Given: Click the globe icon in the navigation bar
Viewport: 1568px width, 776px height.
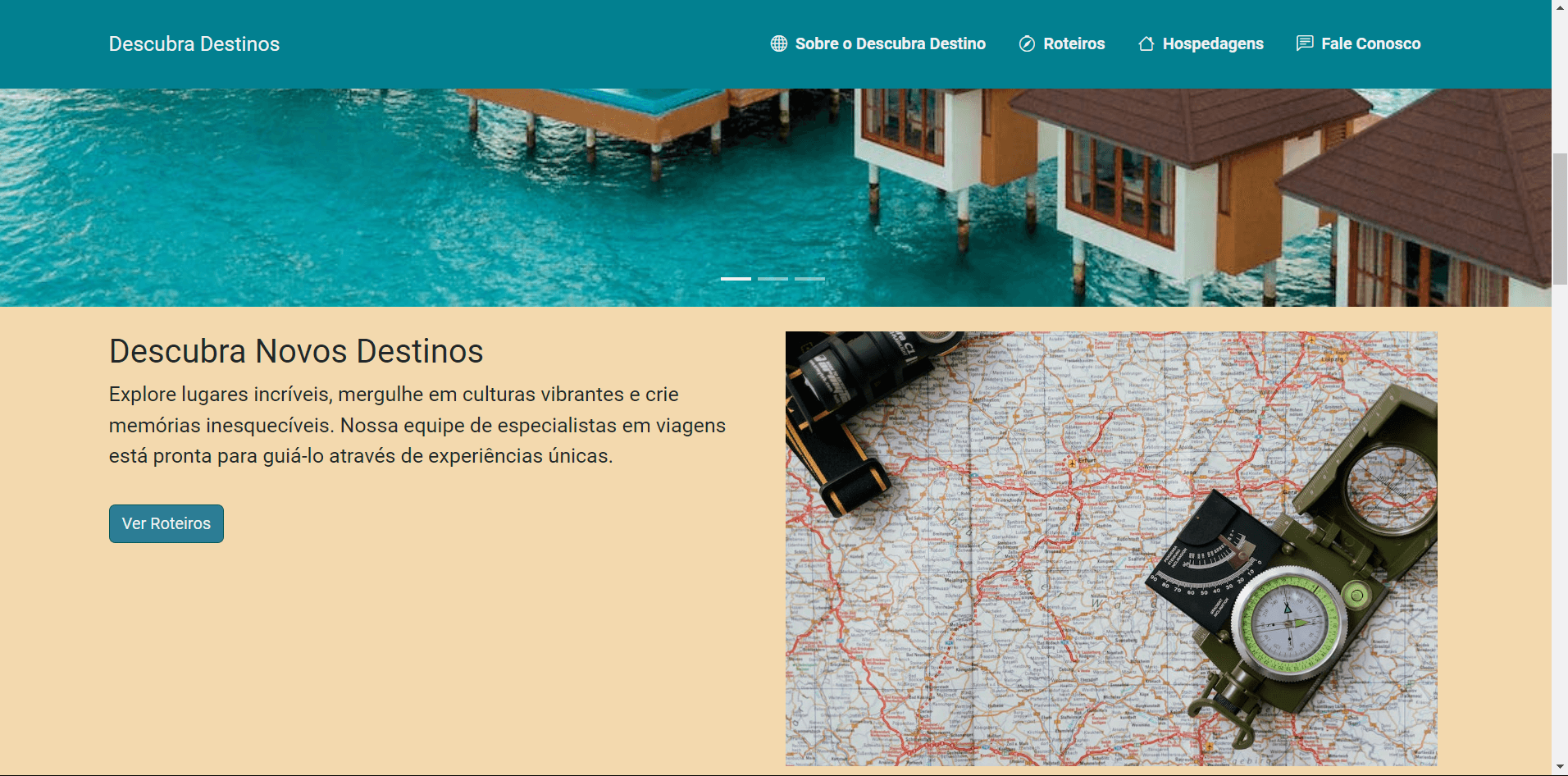Looking at the screenshot, I should (x=777, y=43).
